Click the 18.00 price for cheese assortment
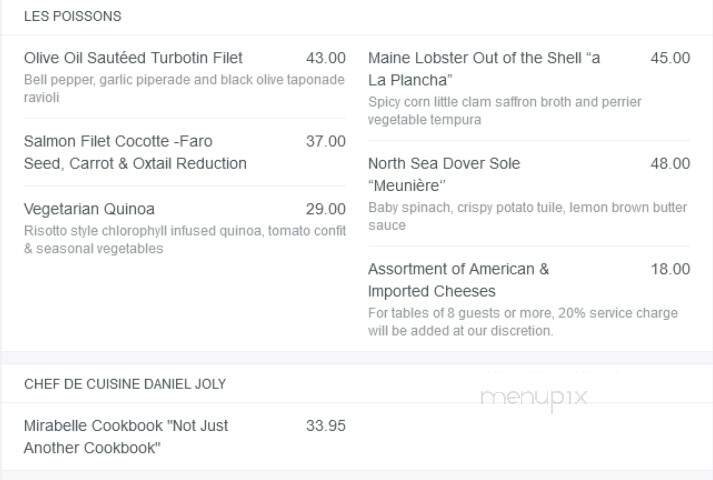The width and height of the screenshot is (713, 480). point(669,269)
